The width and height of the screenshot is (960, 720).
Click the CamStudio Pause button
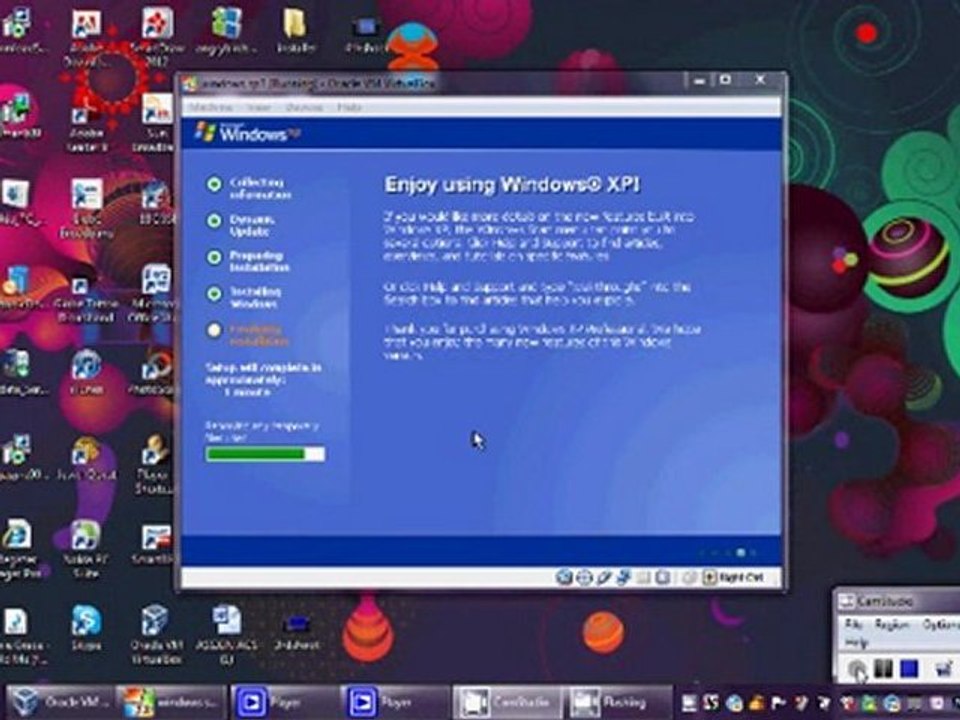(882, 668)
